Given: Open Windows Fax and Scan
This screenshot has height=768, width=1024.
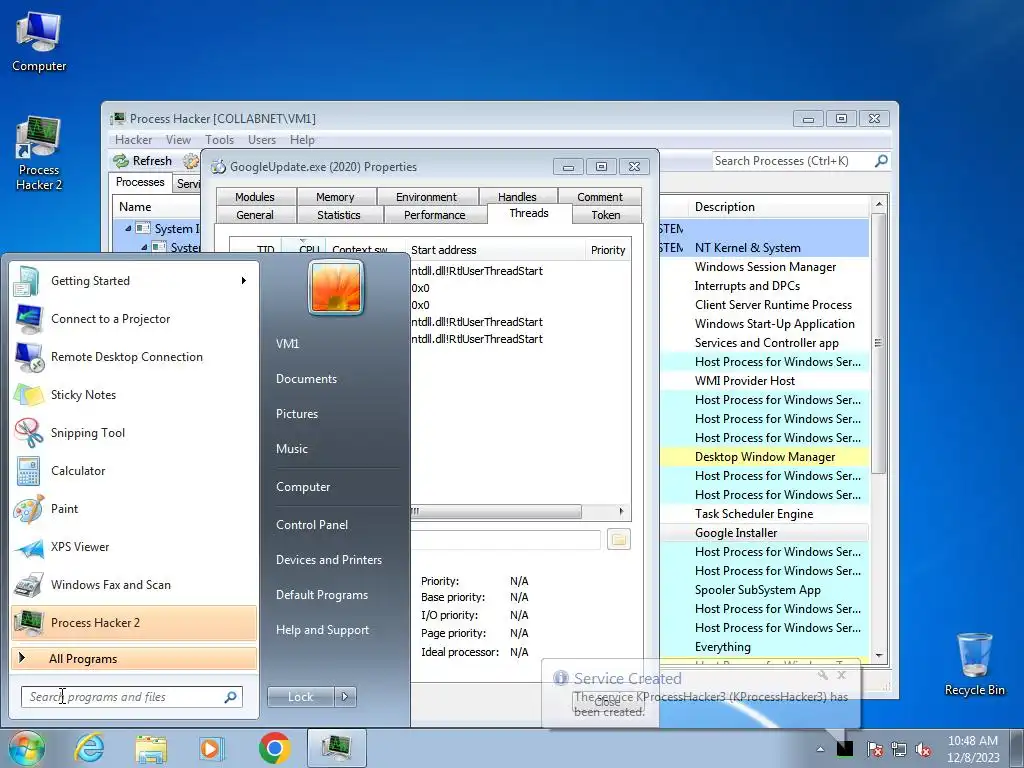Looking at the screenshot, I should click(134, 584).
